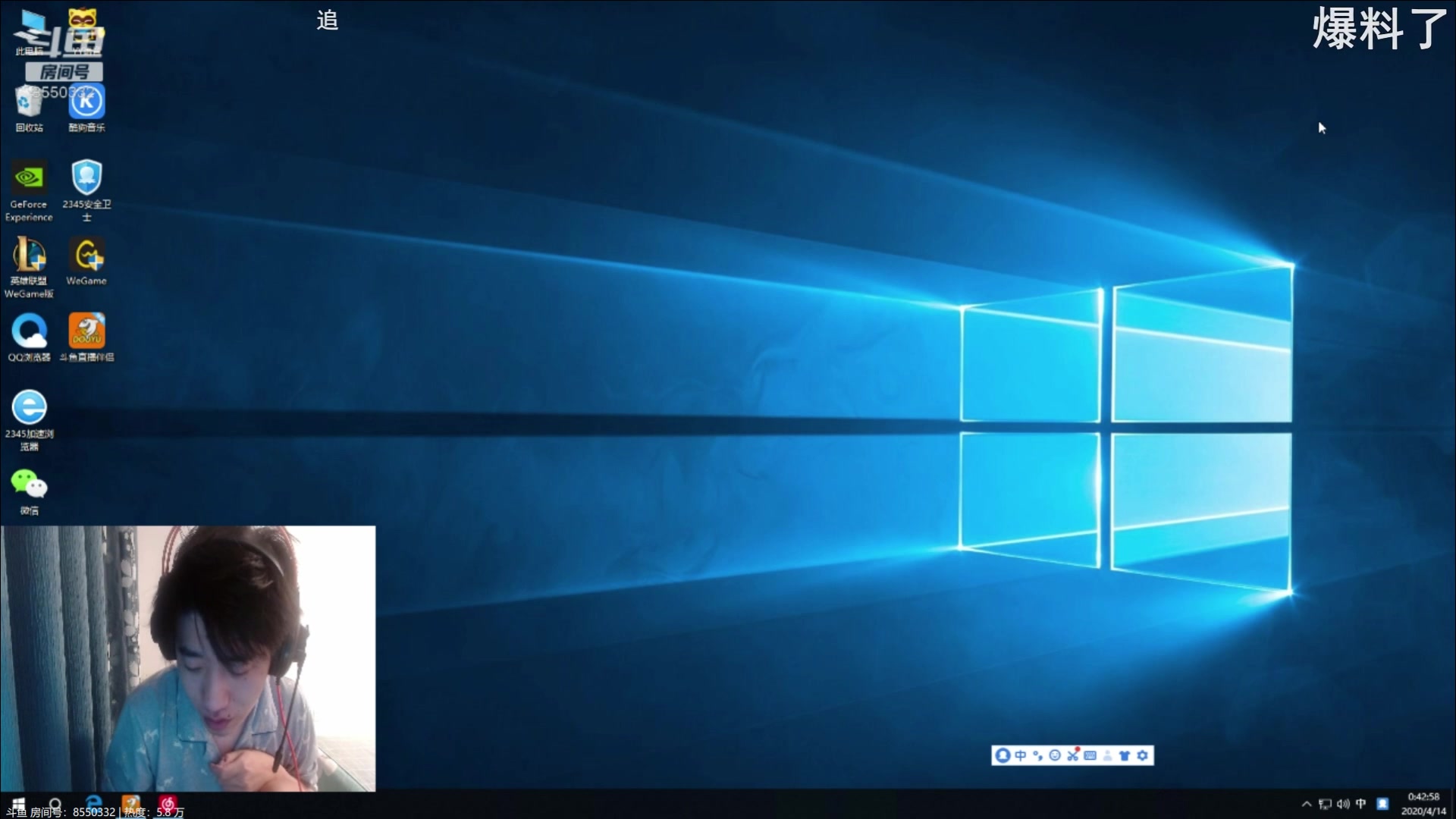Select the 英雄联盟 WeGame版 desktop icon
The width and height of the screenshot is (1456, 819).
click(x=29, y=267)
